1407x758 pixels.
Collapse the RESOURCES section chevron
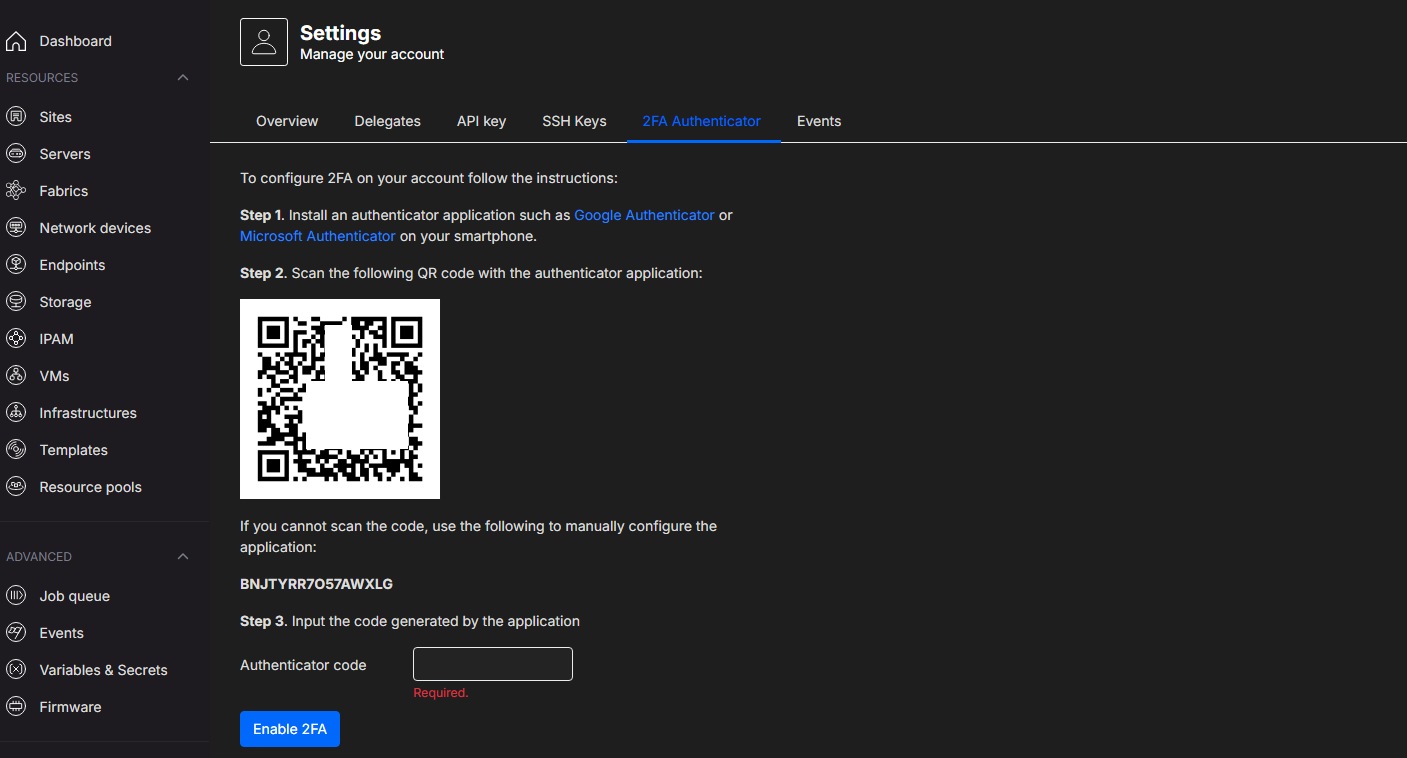coord(183,78)
